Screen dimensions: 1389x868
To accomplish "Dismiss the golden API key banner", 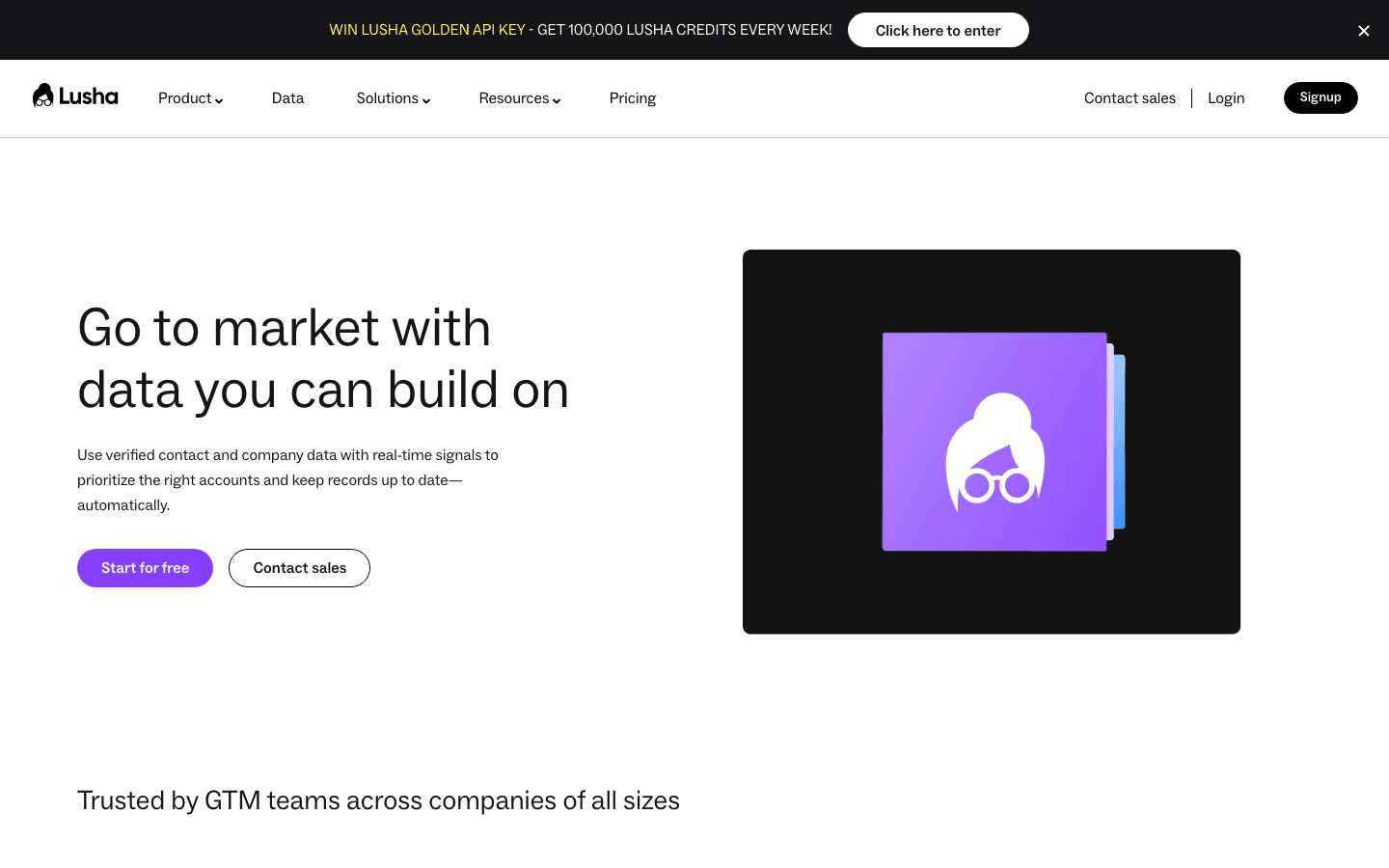I will (1363, 30).
